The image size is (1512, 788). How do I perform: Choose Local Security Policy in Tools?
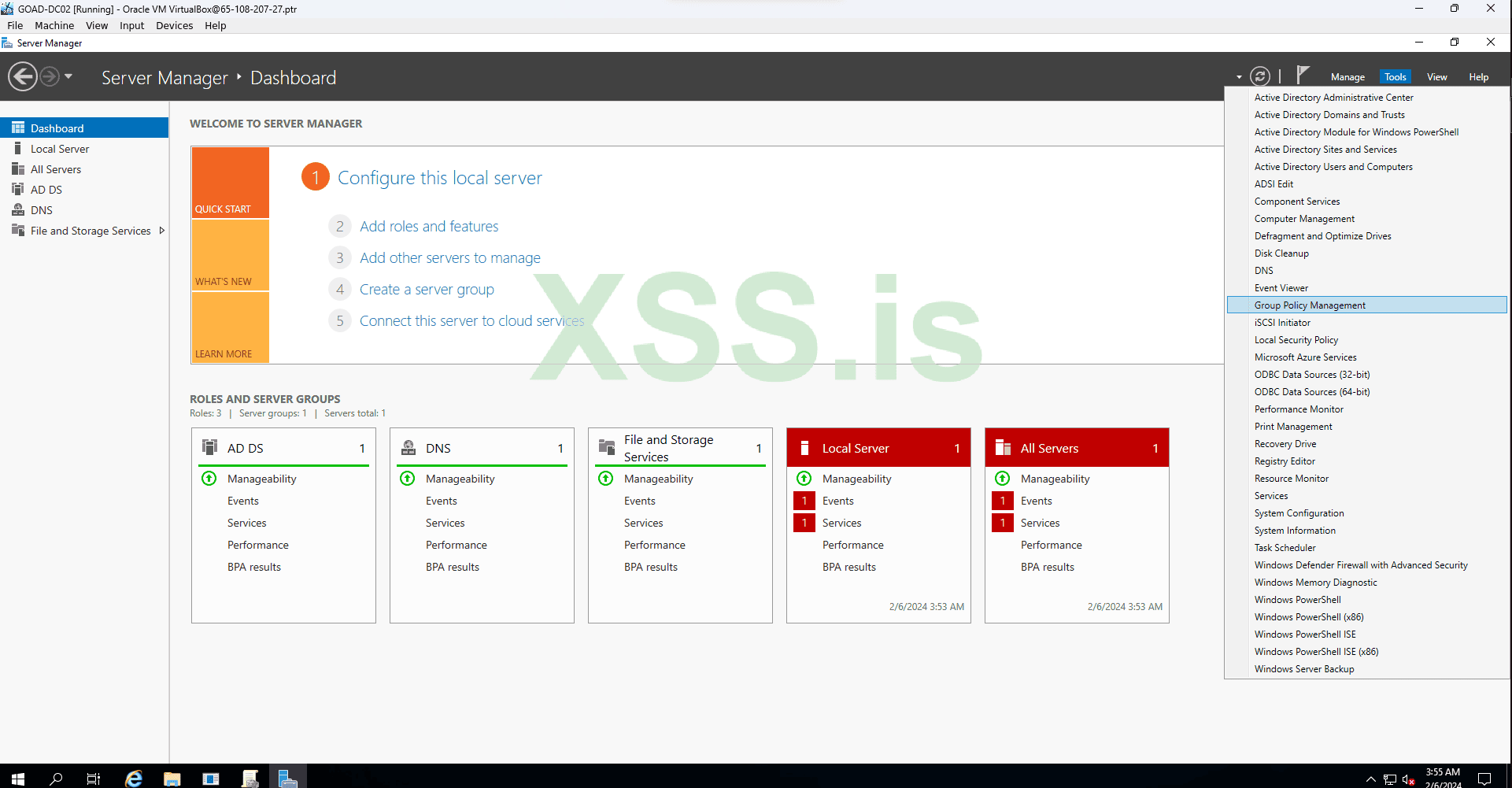click(x=1367, y=339)
